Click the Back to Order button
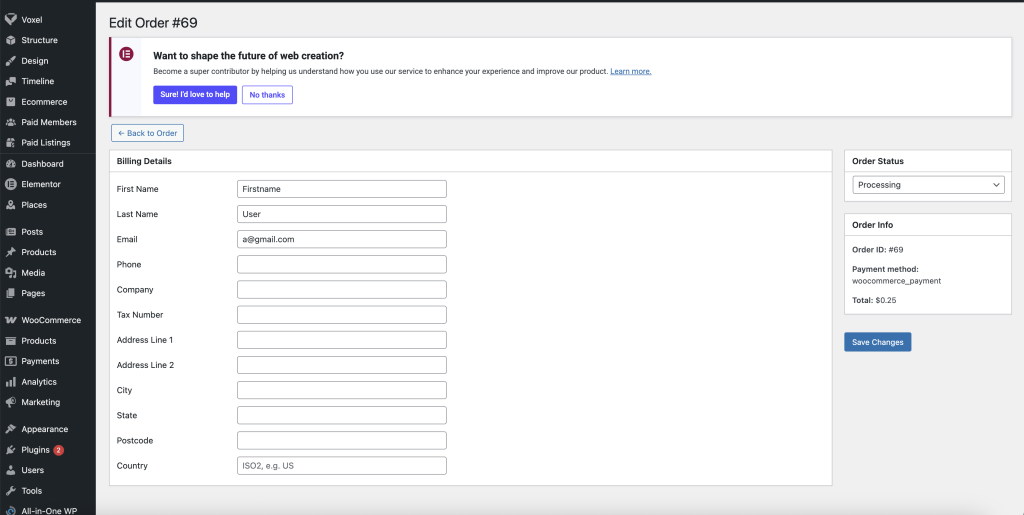This screenshot has height=515, width=1024. [147, 133]
